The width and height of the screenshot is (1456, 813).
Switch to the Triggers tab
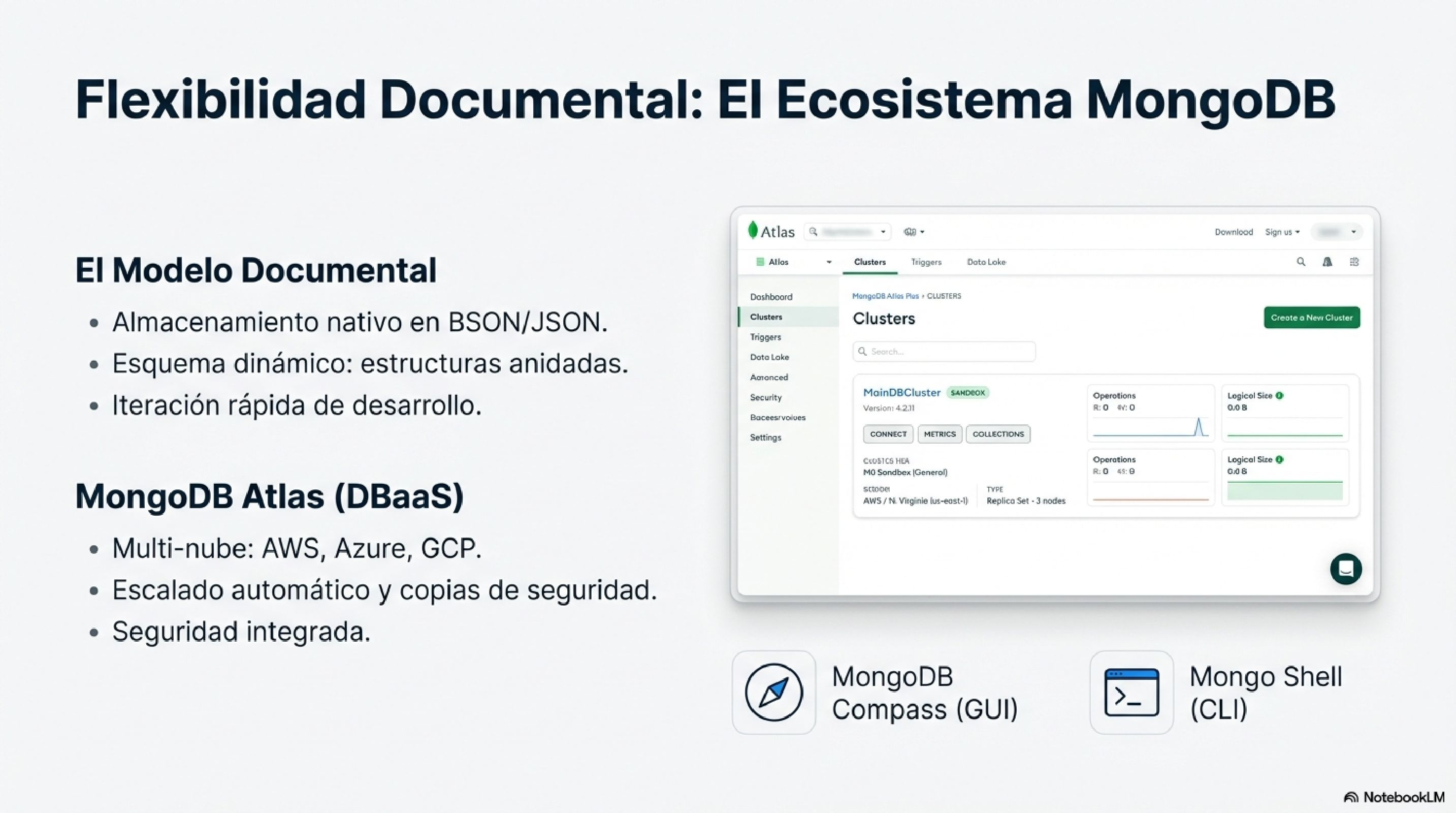tap(926, 262)
